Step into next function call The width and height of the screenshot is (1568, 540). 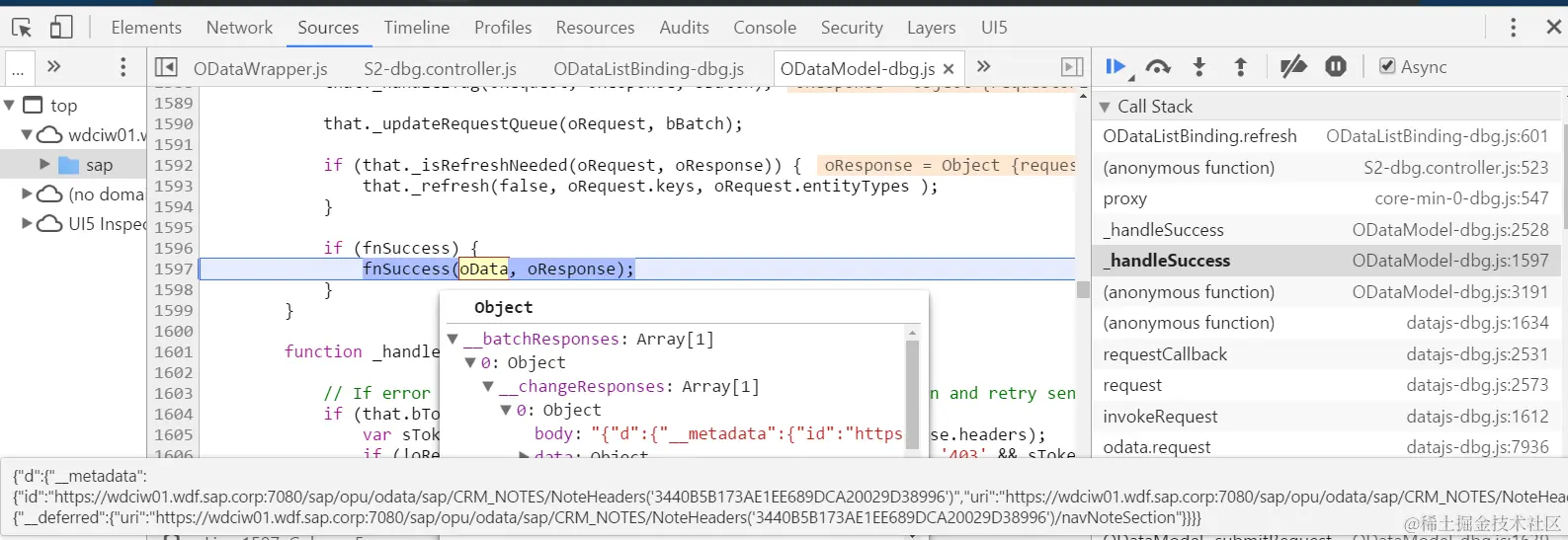click(1198, 67)
